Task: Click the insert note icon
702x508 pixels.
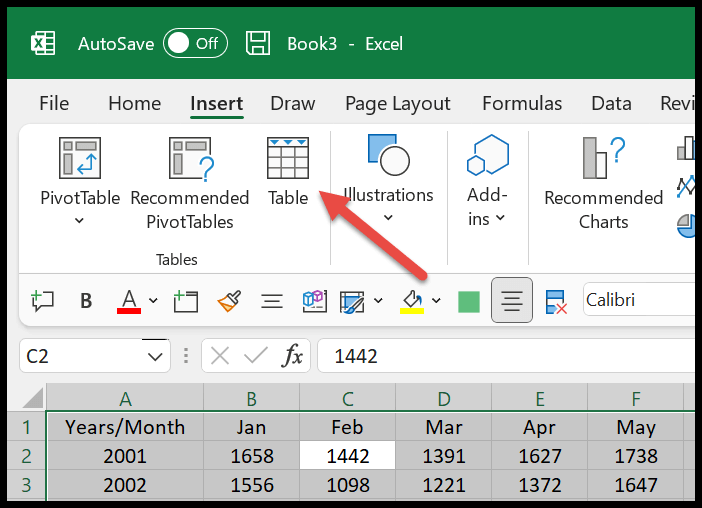Action: [185, 300]
